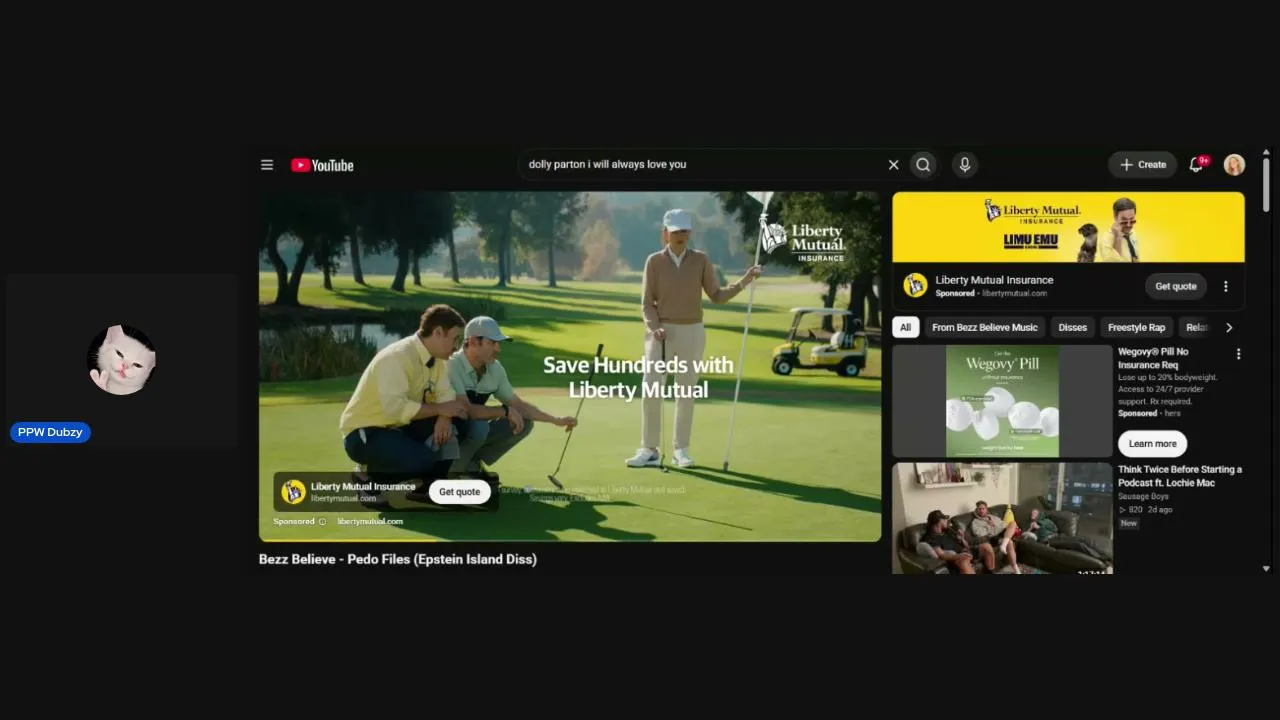Screen dimensions: 1280x720
Task: Open the Sausage Boys channel name
Action: tap(1144, 496)
